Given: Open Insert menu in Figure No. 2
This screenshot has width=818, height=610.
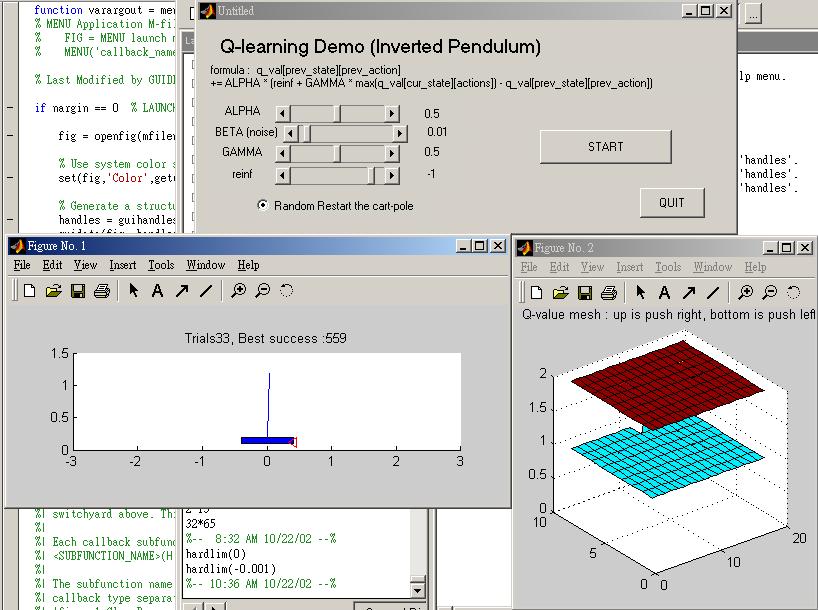Looking at the screenshot, I should pyautogui.click(x=630, y=267).
